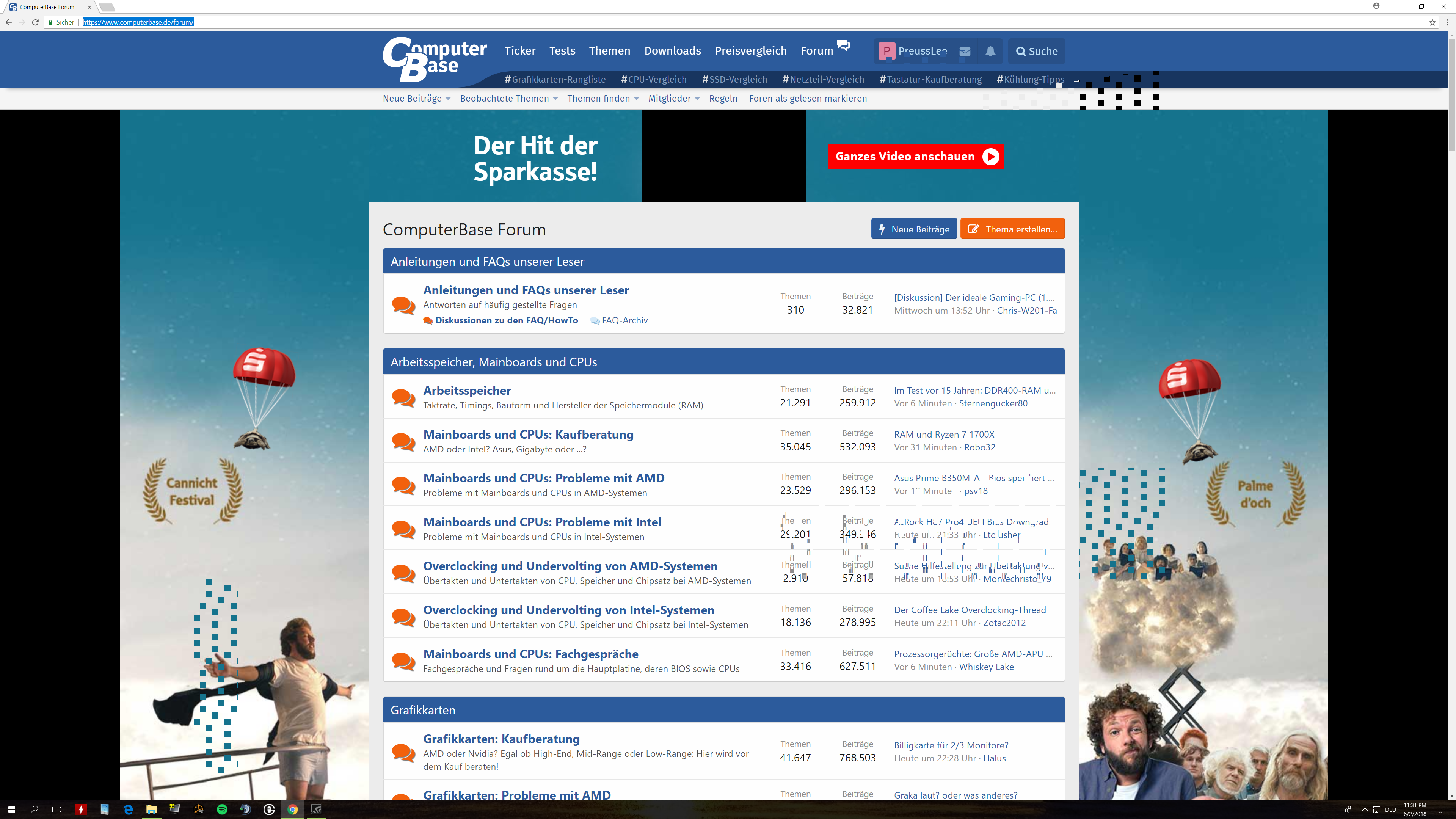Open Microsoft Edge from taskbar
The width and height of the screenshot is (1456, 819).
[128, 810]
